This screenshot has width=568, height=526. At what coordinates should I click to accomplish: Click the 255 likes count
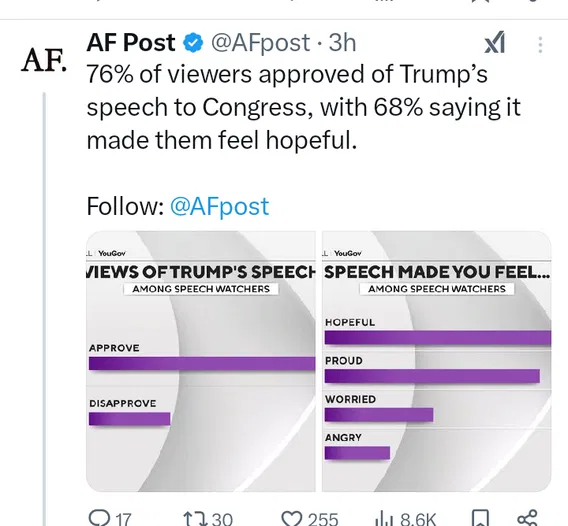point(323,519)
